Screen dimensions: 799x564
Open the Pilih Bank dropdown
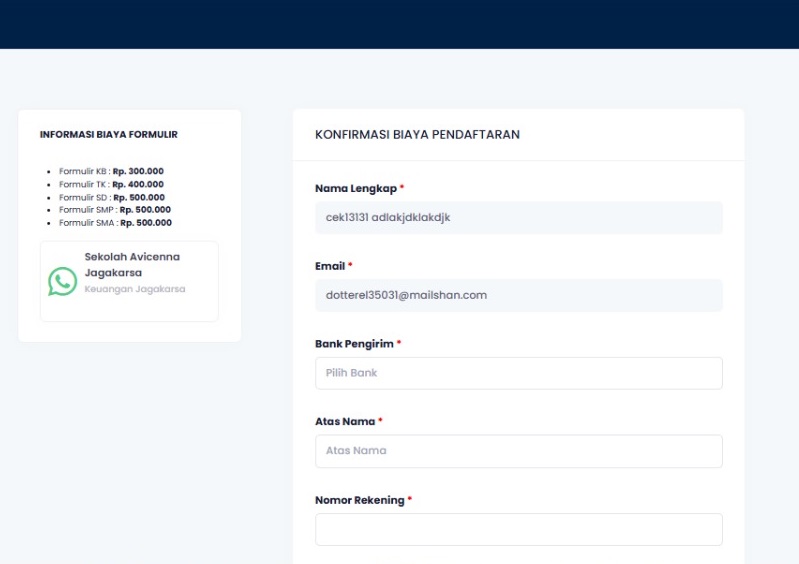coord(518,373)
